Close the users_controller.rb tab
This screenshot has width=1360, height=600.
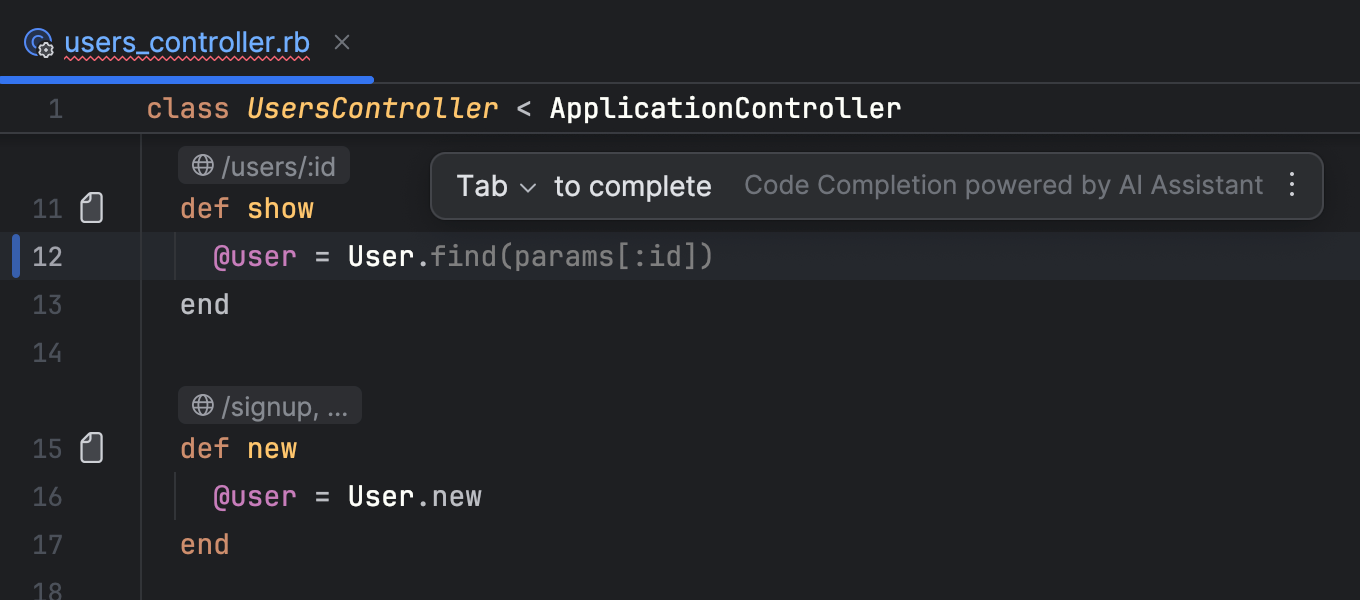[342, 42]
